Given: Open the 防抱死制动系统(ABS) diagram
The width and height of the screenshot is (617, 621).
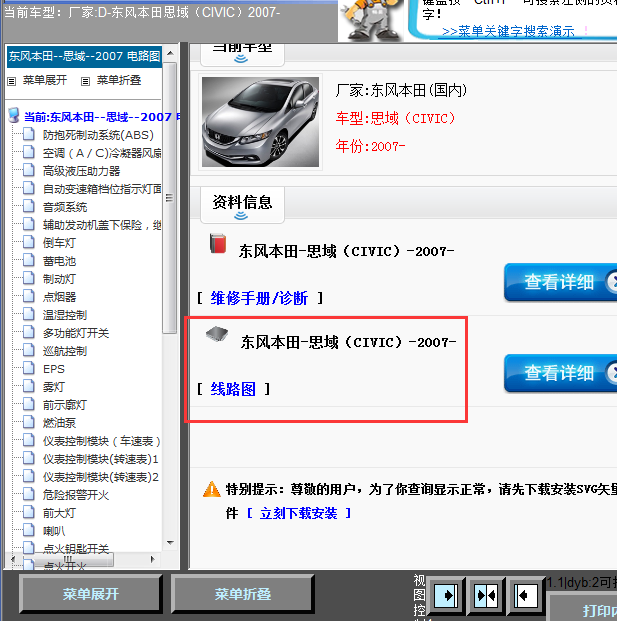Looking at the screenshot, I should [x=98, y=135].
